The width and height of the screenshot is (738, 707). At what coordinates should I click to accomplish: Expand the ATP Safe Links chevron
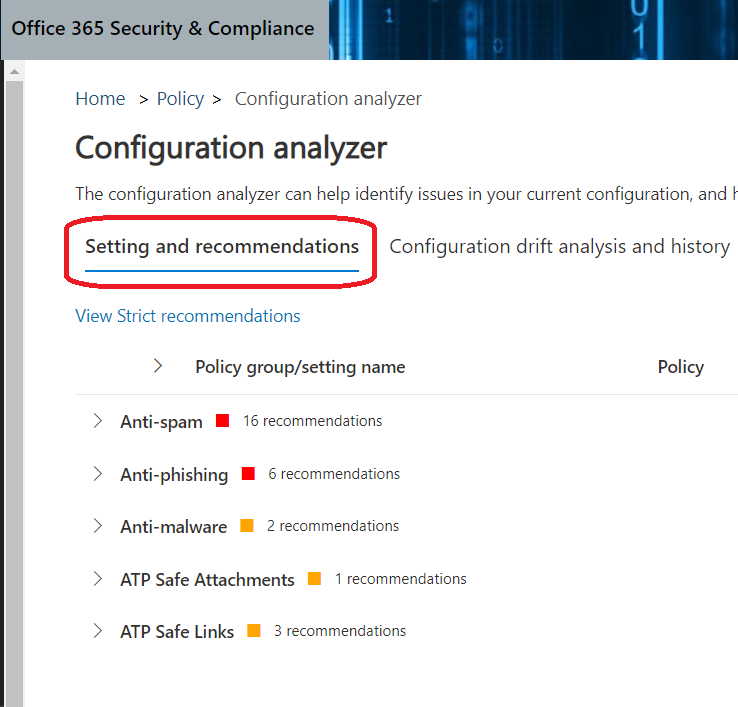[x=97, y=631]
